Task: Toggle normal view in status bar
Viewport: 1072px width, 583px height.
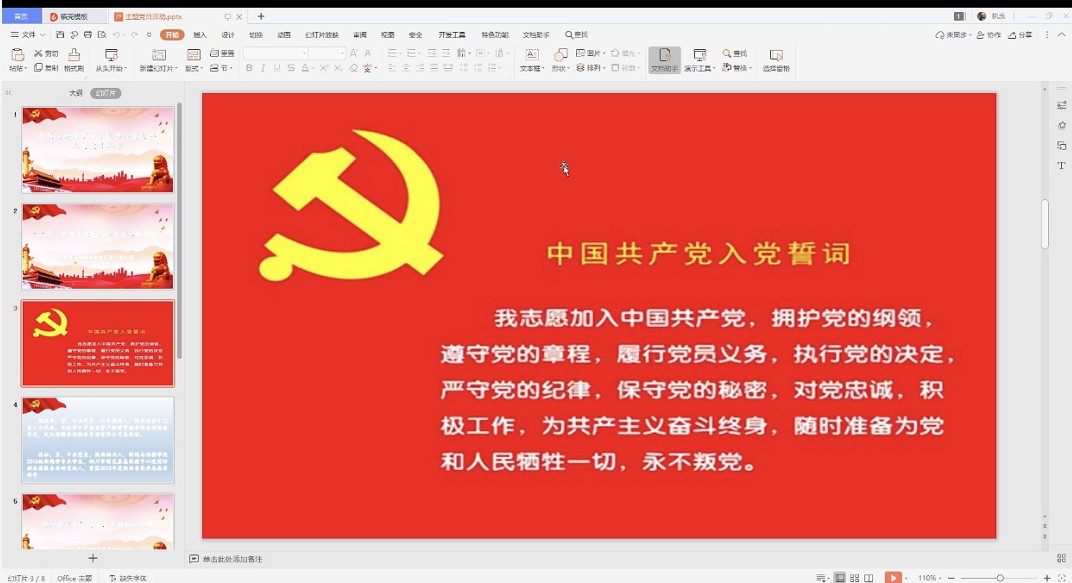Action: click(840, 578)
